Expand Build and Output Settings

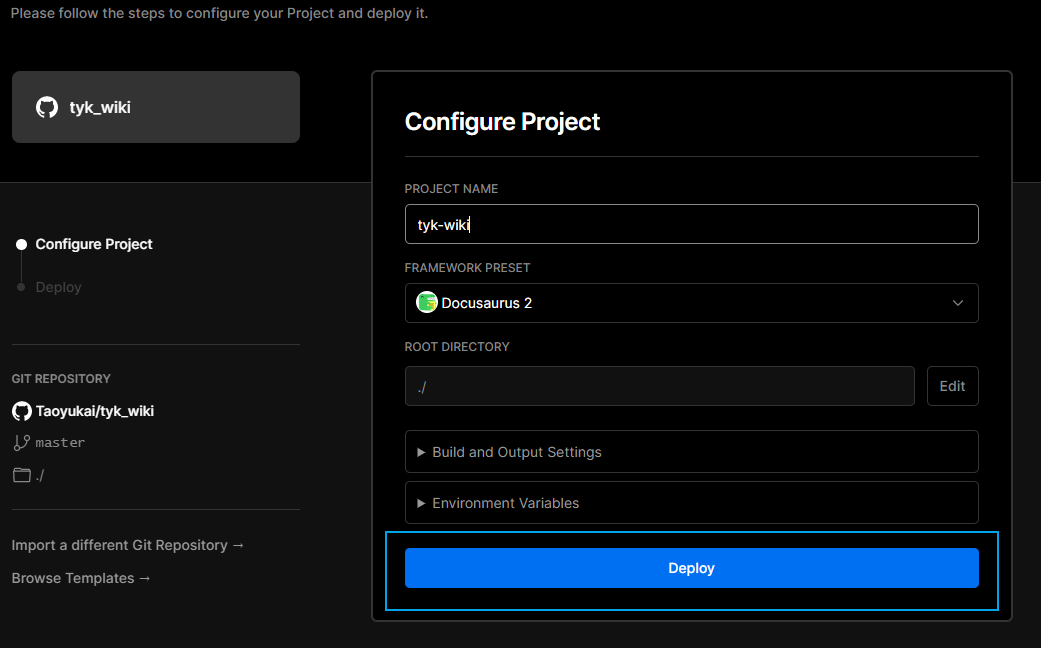(691, 452)
